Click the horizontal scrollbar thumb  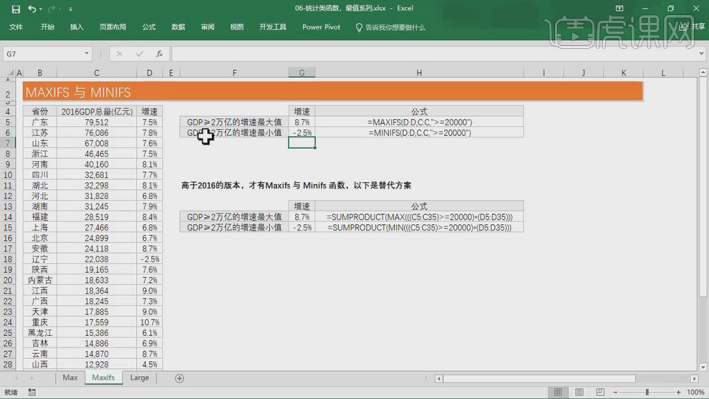tap(539, 379)
